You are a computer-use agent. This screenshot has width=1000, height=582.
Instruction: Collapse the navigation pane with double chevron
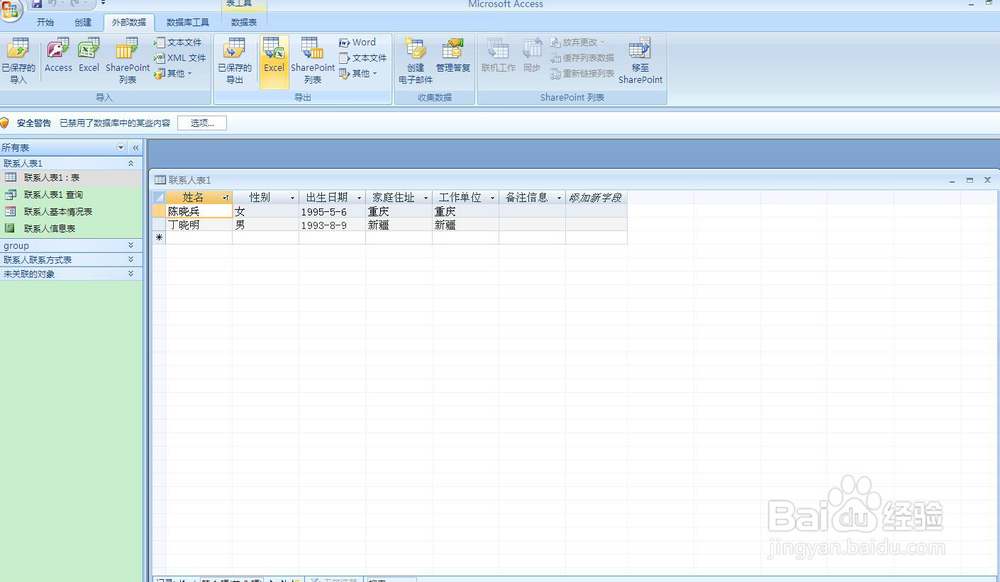coord(135,146)
